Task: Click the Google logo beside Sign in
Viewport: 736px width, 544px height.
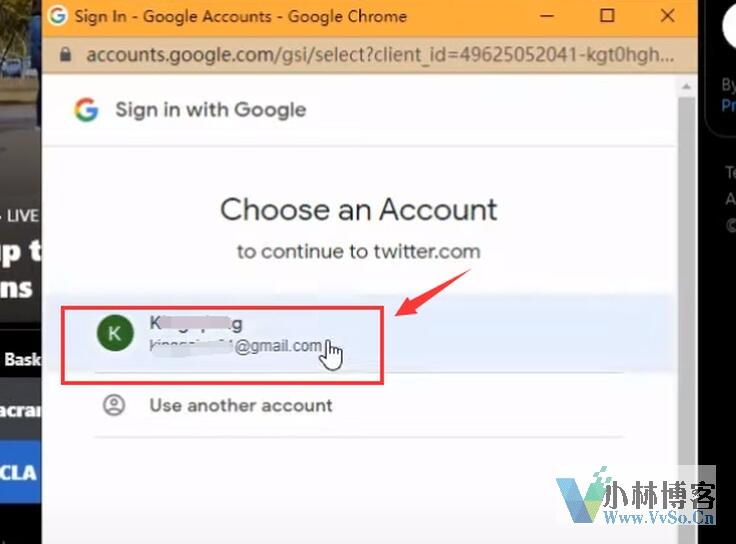Action: point(86,110)
